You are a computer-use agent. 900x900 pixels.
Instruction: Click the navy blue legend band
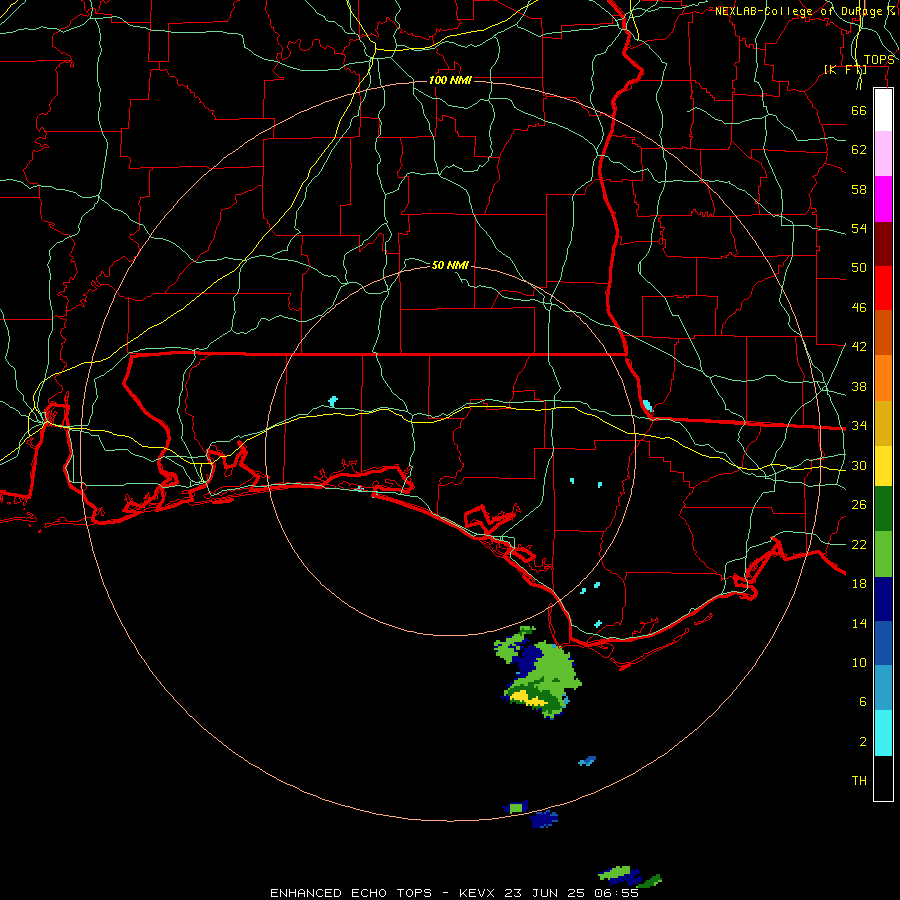coord(883,599)
